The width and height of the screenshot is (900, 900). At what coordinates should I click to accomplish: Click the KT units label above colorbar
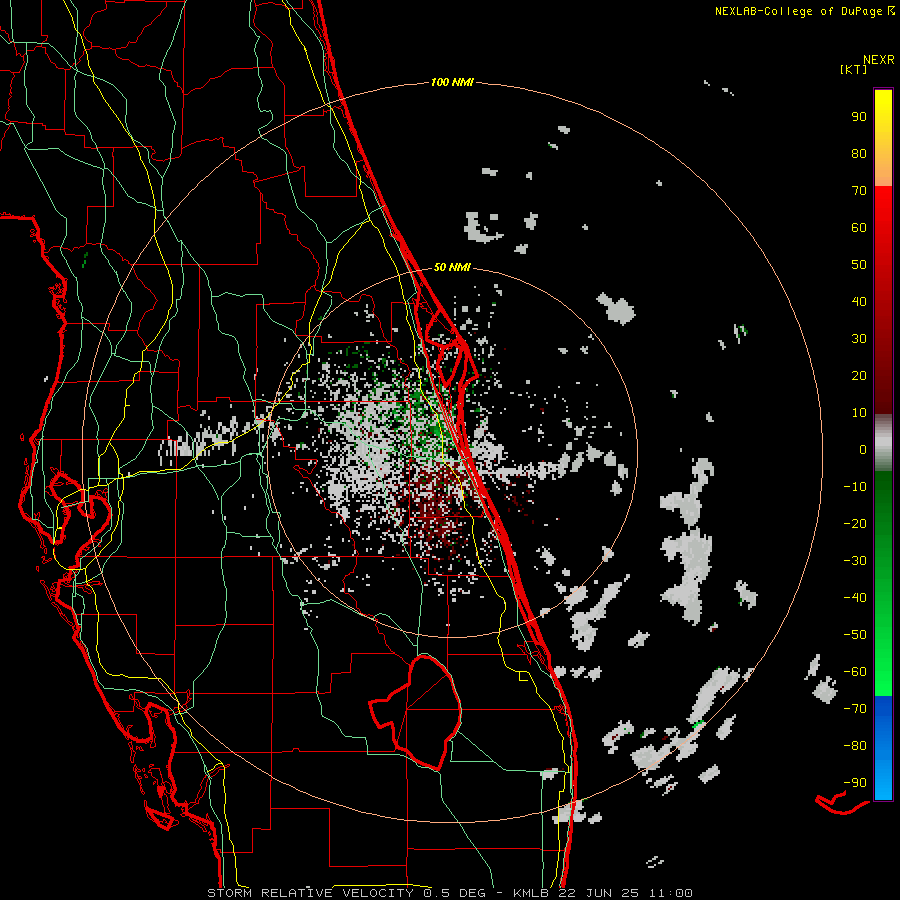(x=854, y=69)
